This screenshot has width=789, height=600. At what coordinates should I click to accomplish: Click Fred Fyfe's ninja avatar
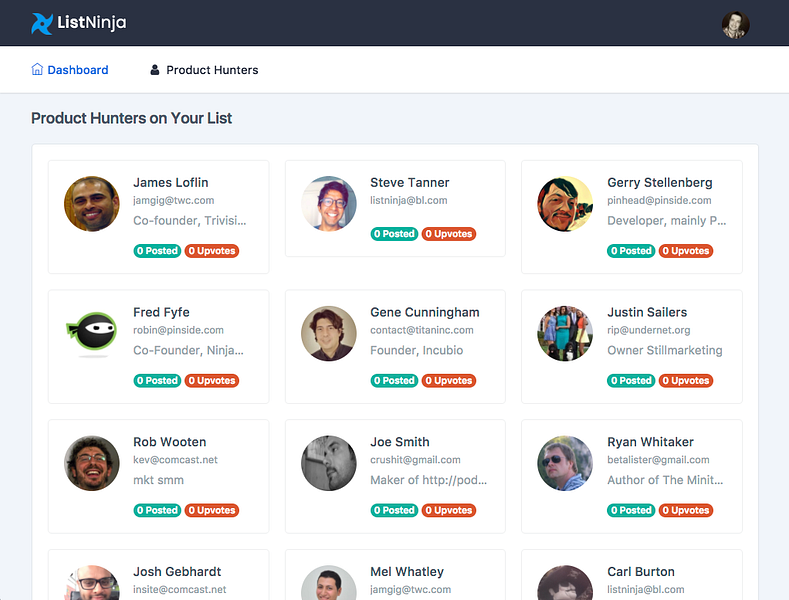point(92,334)
